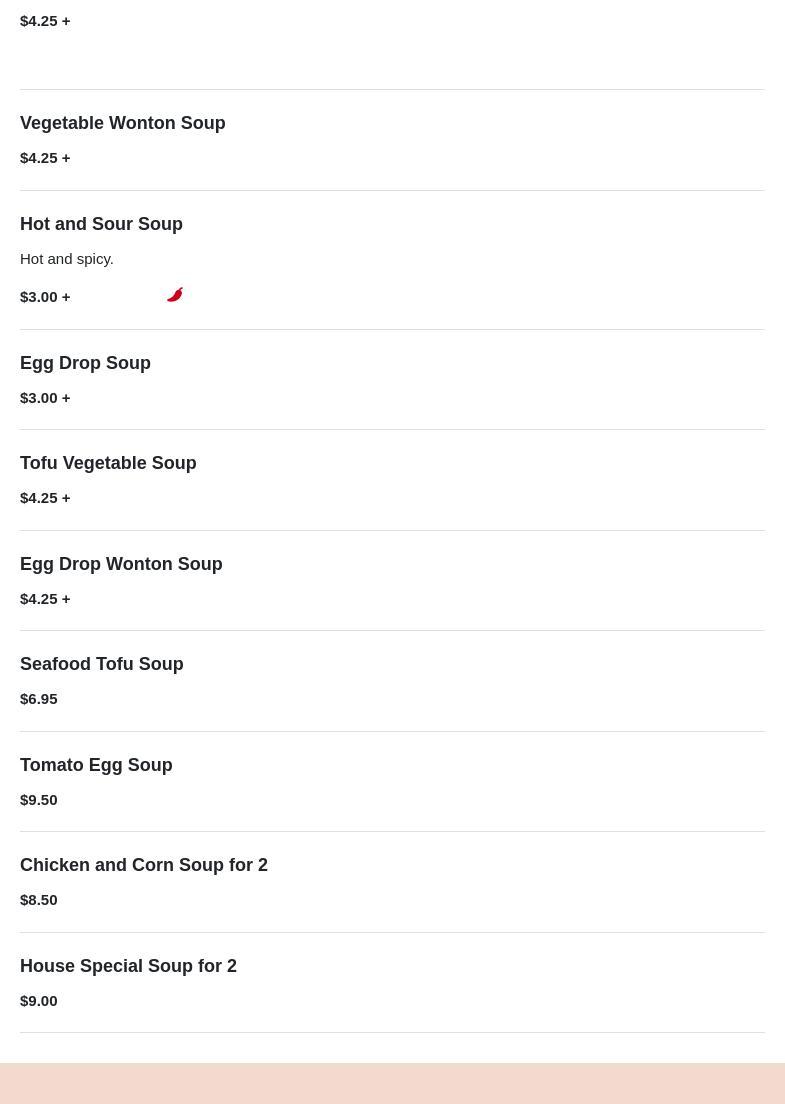Screen dimensions: 785x1104
Task: Click the $8.50 price label
Action: [x=39, y=900]
